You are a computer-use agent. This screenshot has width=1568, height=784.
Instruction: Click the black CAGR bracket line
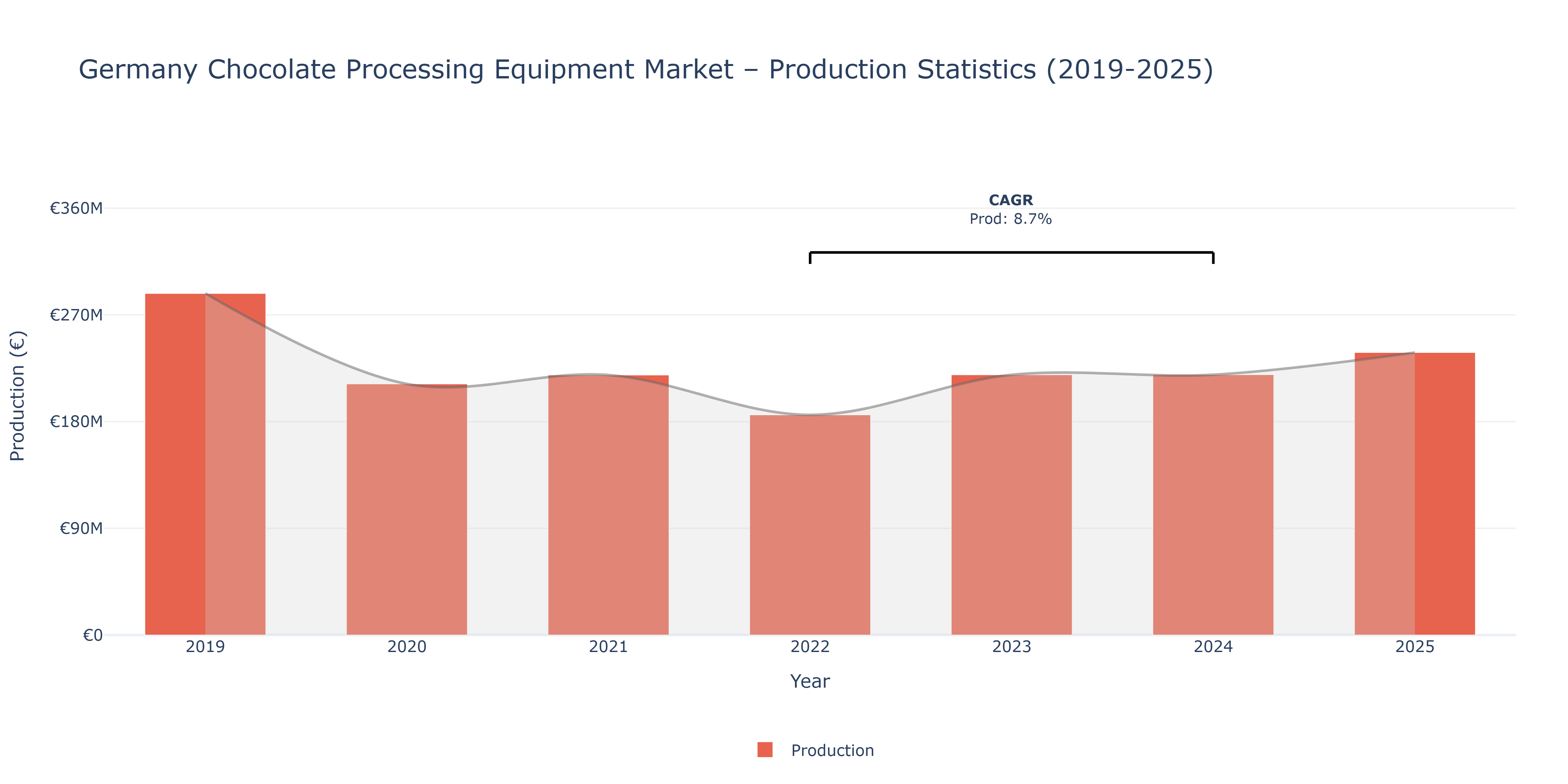(x=1011, y=253)
